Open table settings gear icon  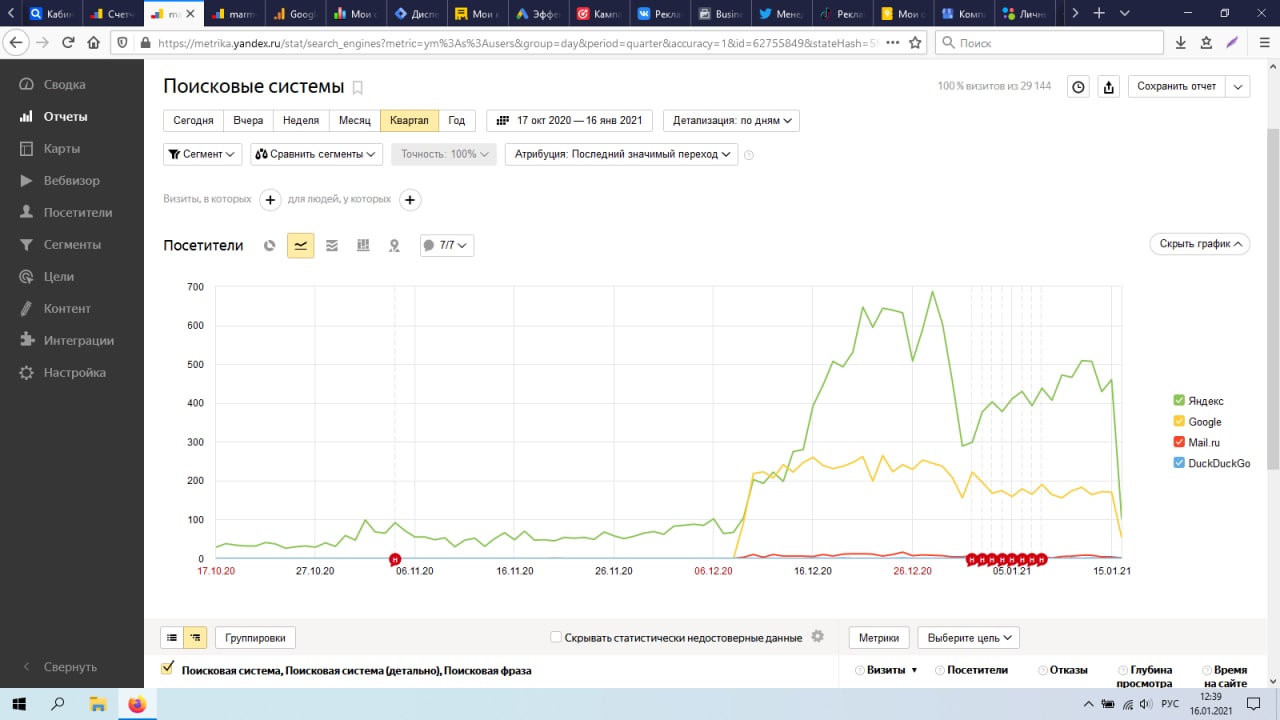(x=818, y=636)
